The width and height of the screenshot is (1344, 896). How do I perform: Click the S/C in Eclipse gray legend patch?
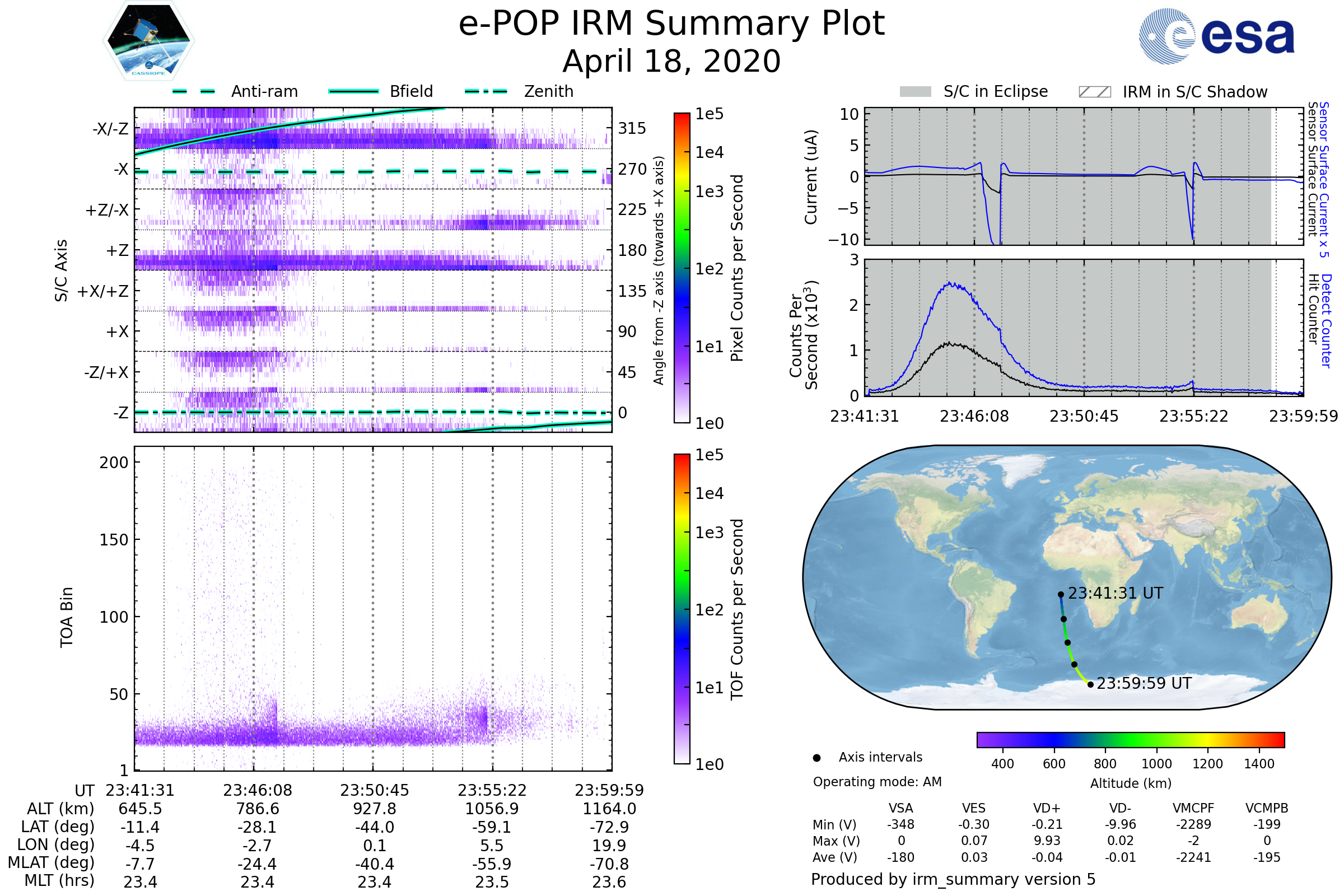click(x=915, y=92)
